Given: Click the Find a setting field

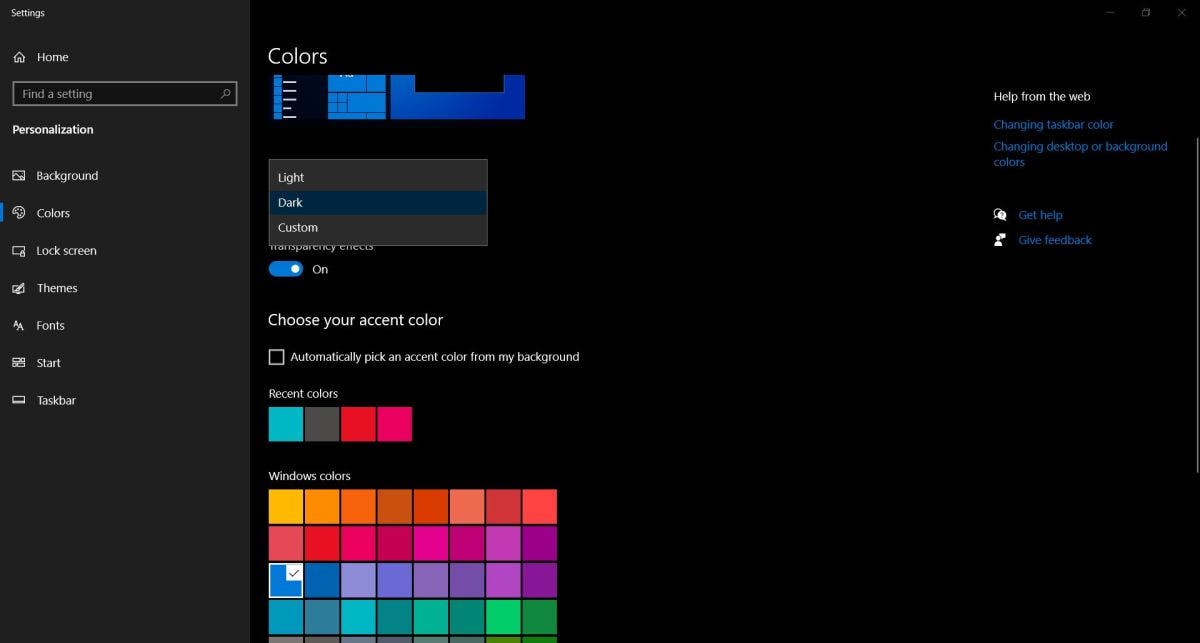Looking at the screenshot, I should pyautogui.click(x=115, y=94).
